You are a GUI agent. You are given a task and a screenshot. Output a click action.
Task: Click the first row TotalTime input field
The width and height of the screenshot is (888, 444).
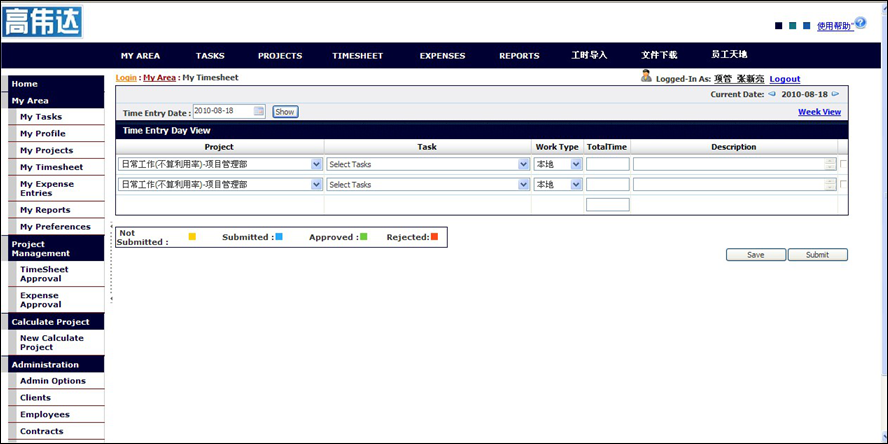tap(607, 164)
